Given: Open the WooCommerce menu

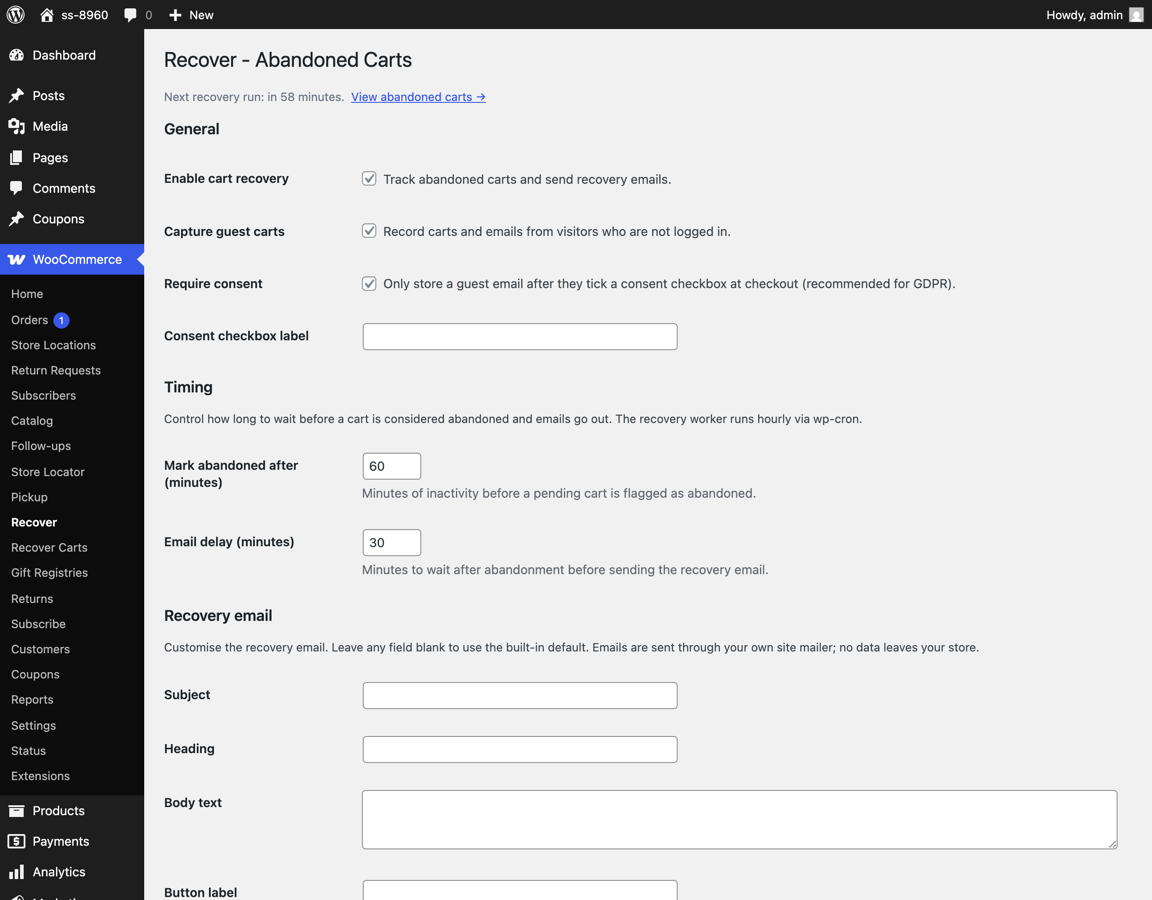Looking at the screenshot, I should 72,259.
